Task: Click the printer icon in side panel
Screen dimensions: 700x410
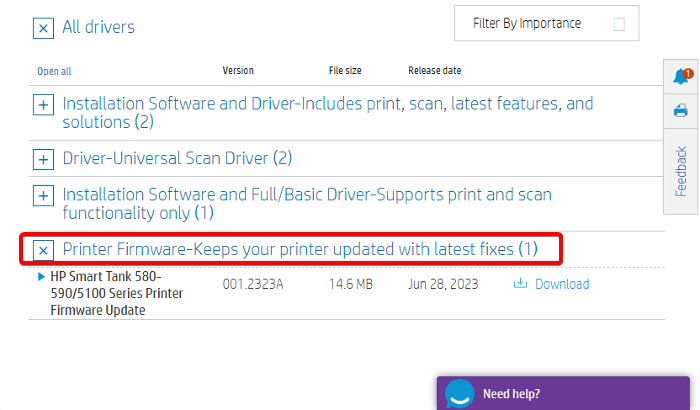Action: [x=681, y=111]
